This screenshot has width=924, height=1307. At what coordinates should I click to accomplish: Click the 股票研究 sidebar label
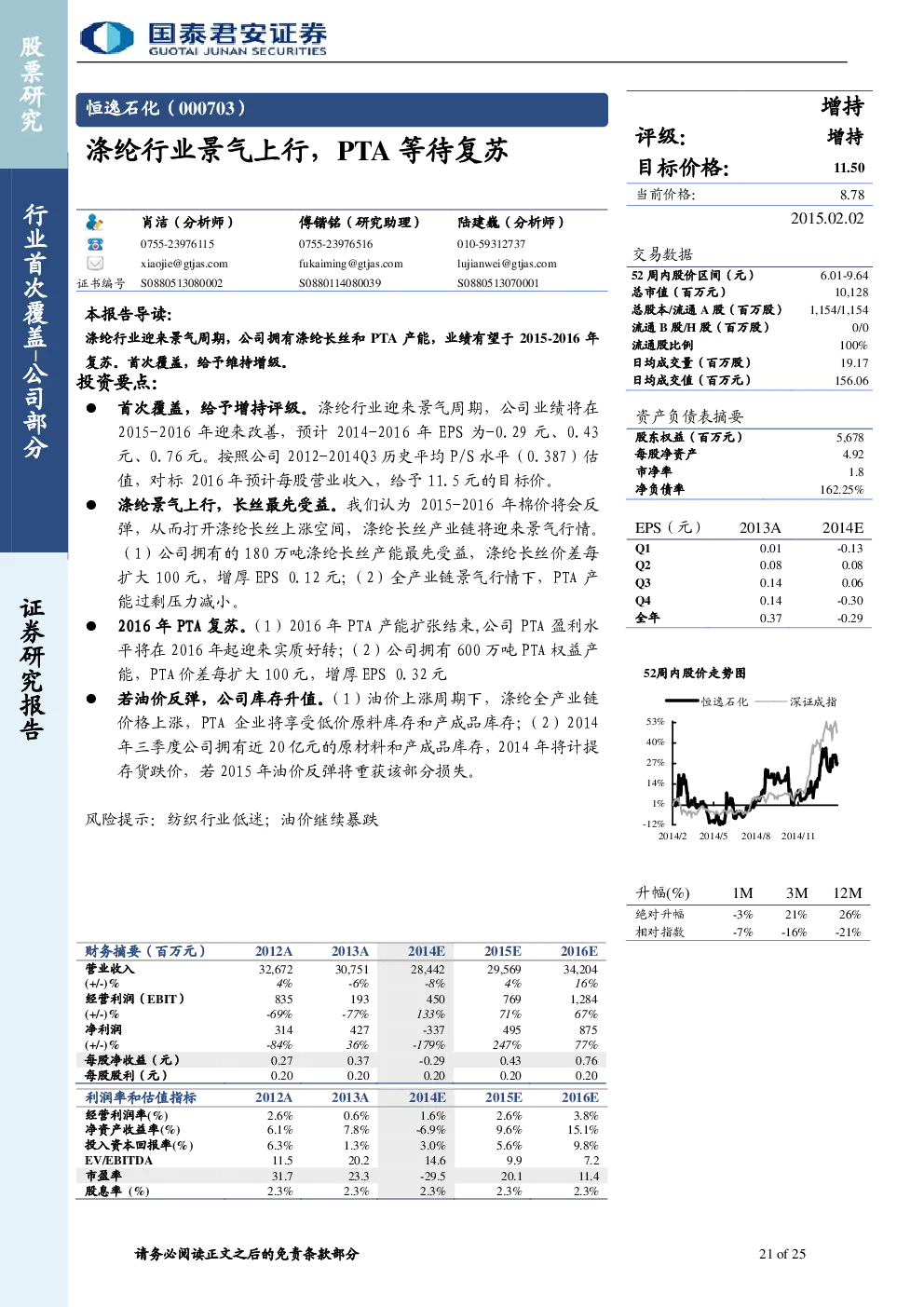(33, 84)
